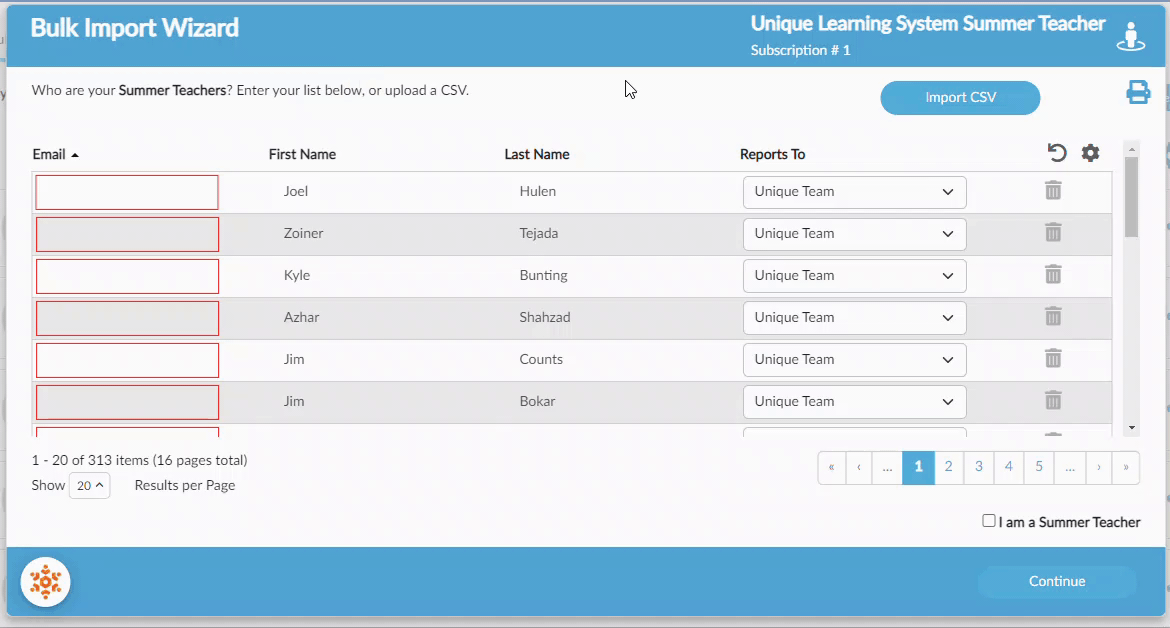The height and width of the screenshot is (628, 1170).
Task: Click last name cell Tejada
Action: pos(539,233)
